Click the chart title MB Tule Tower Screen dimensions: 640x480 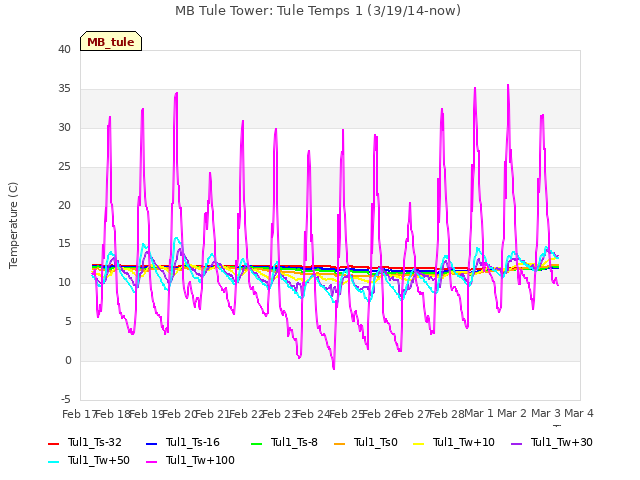click(x=318, y=11)
